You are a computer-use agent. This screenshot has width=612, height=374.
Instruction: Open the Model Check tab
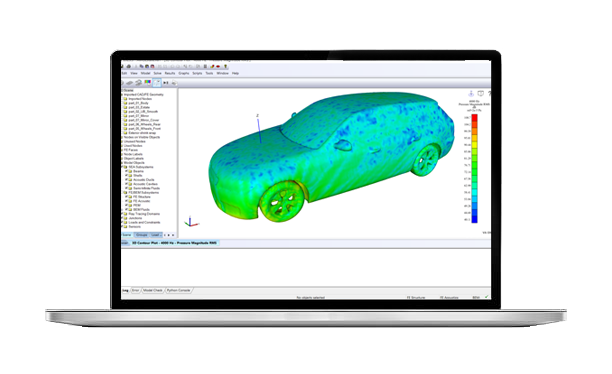tap(153, 290)
